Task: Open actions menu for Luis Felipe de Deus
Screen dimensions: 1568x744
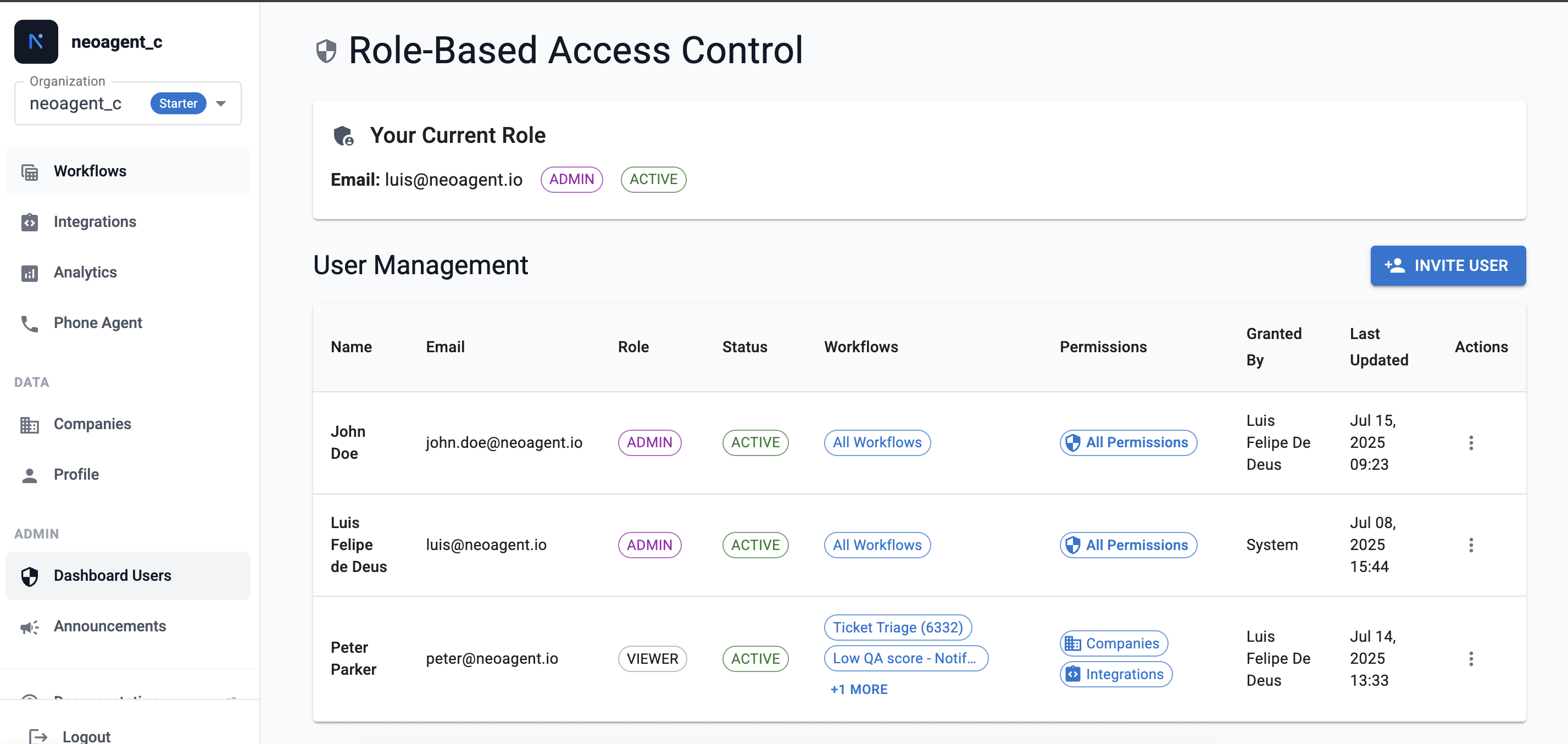Action: 1471,545
